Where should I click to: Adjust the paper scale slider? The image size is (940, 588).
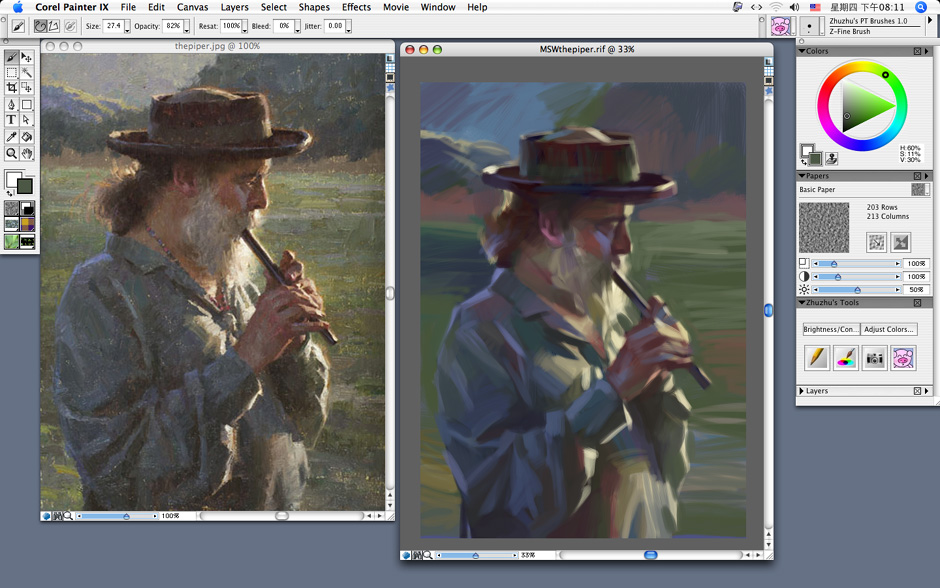[x=857, y=264]
